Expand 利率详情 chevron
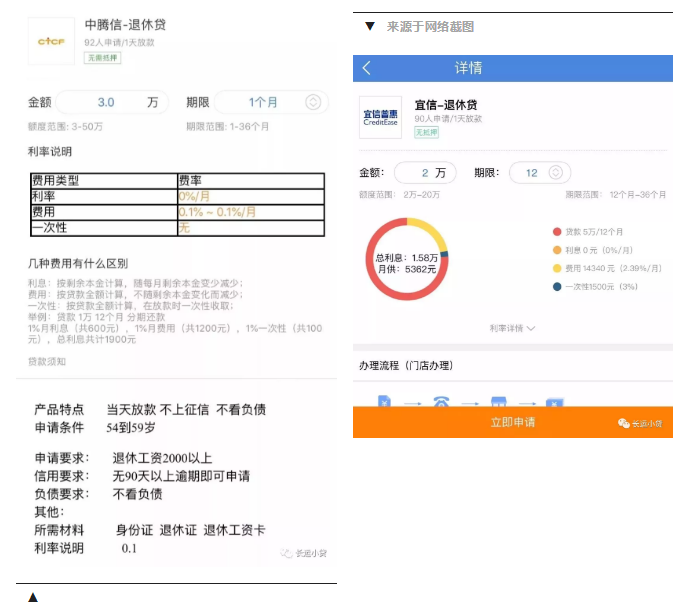The image size is (700, 610). (531, 328)
